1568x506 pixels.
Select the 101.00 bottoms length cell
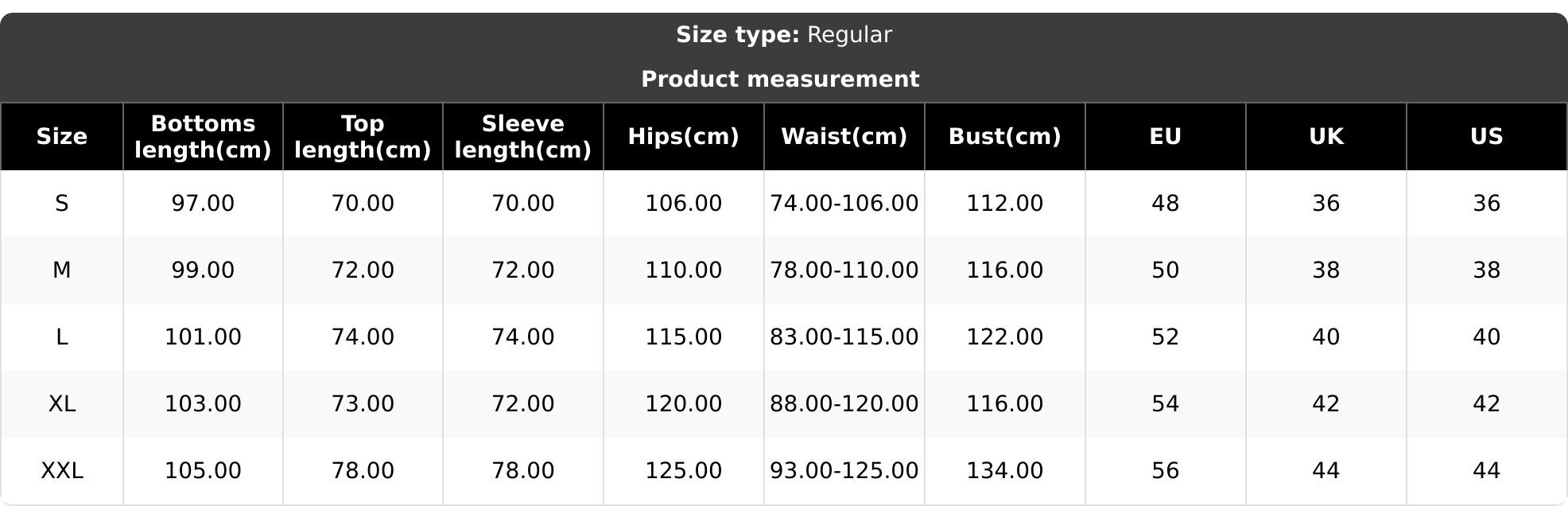[203, 337]
